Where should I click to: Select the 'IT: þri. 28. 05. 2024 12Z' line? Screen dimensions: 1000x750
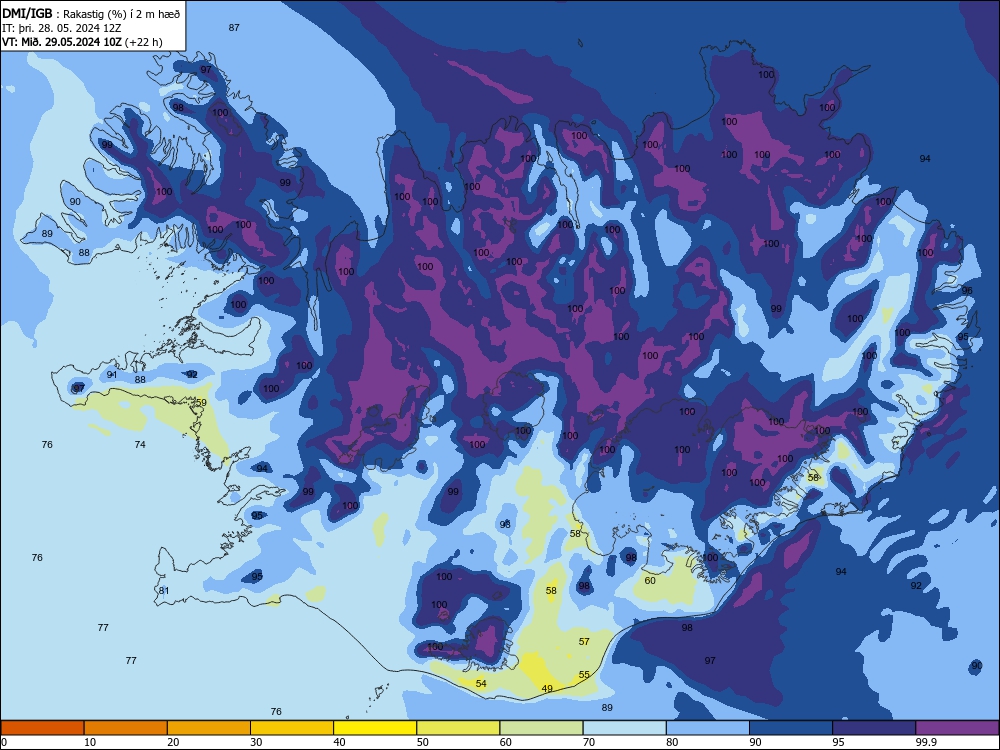62,28
